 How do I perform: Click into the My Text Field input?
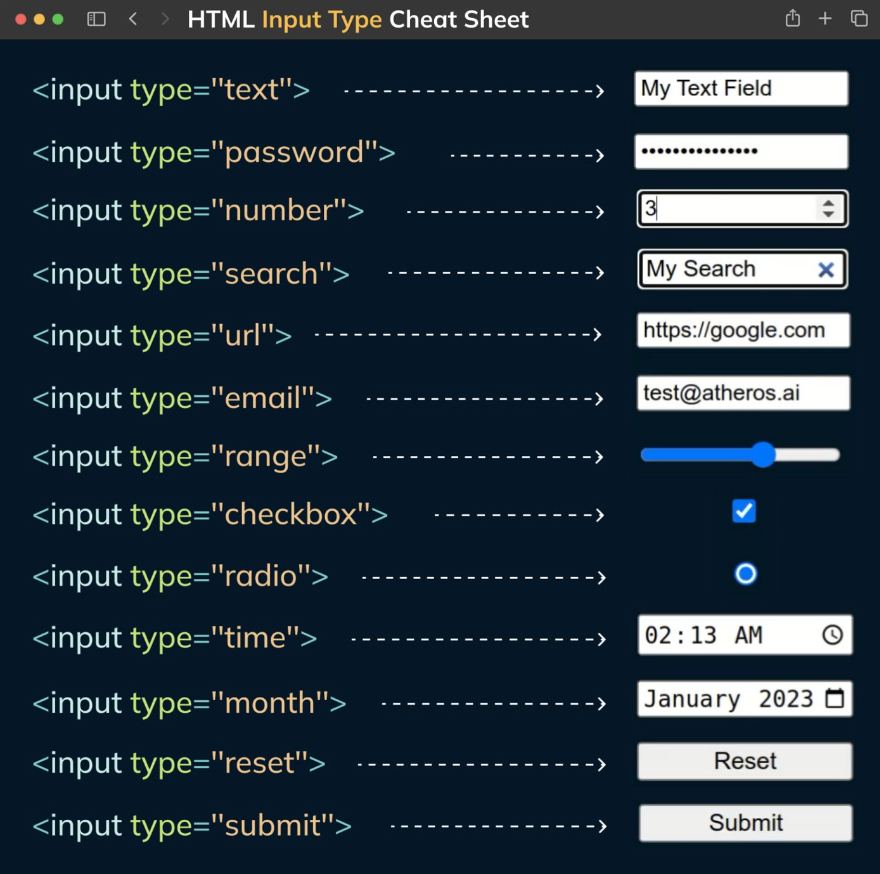point(741,88)
